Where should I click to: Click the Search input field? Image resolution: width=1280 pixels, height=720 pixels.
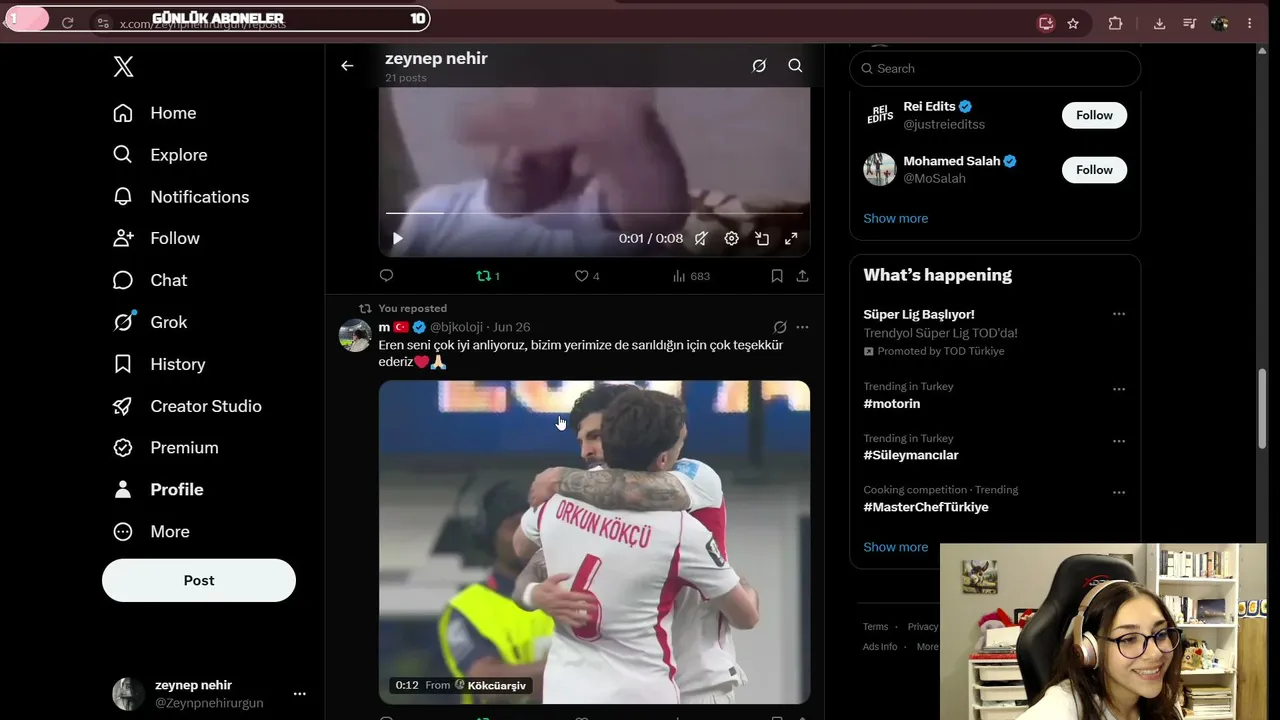(995, 68)
